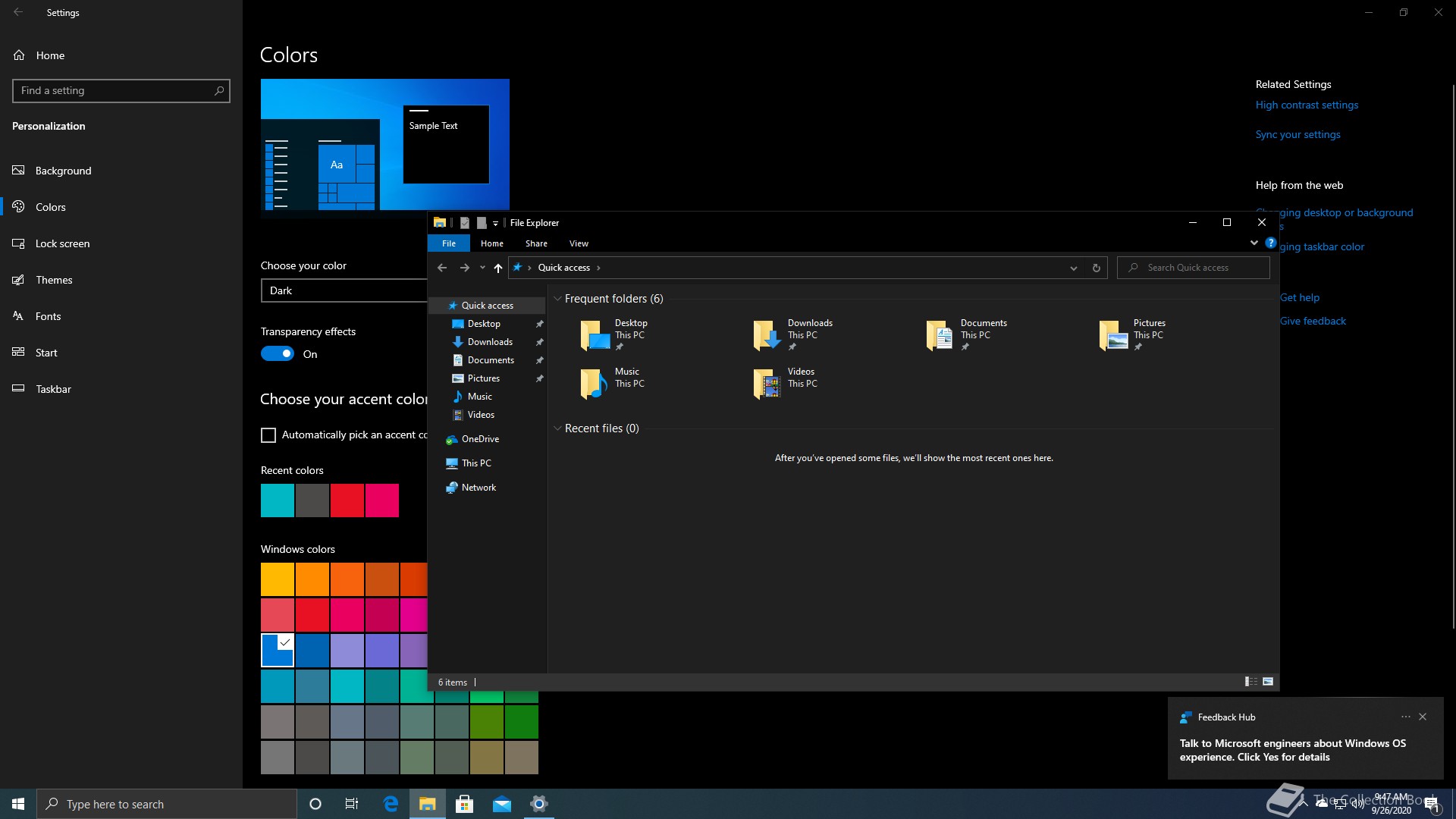The height and width of the screenshot is (819, 1456).
Task: Click the Find a setting search box
Action: tap(121, 90)
